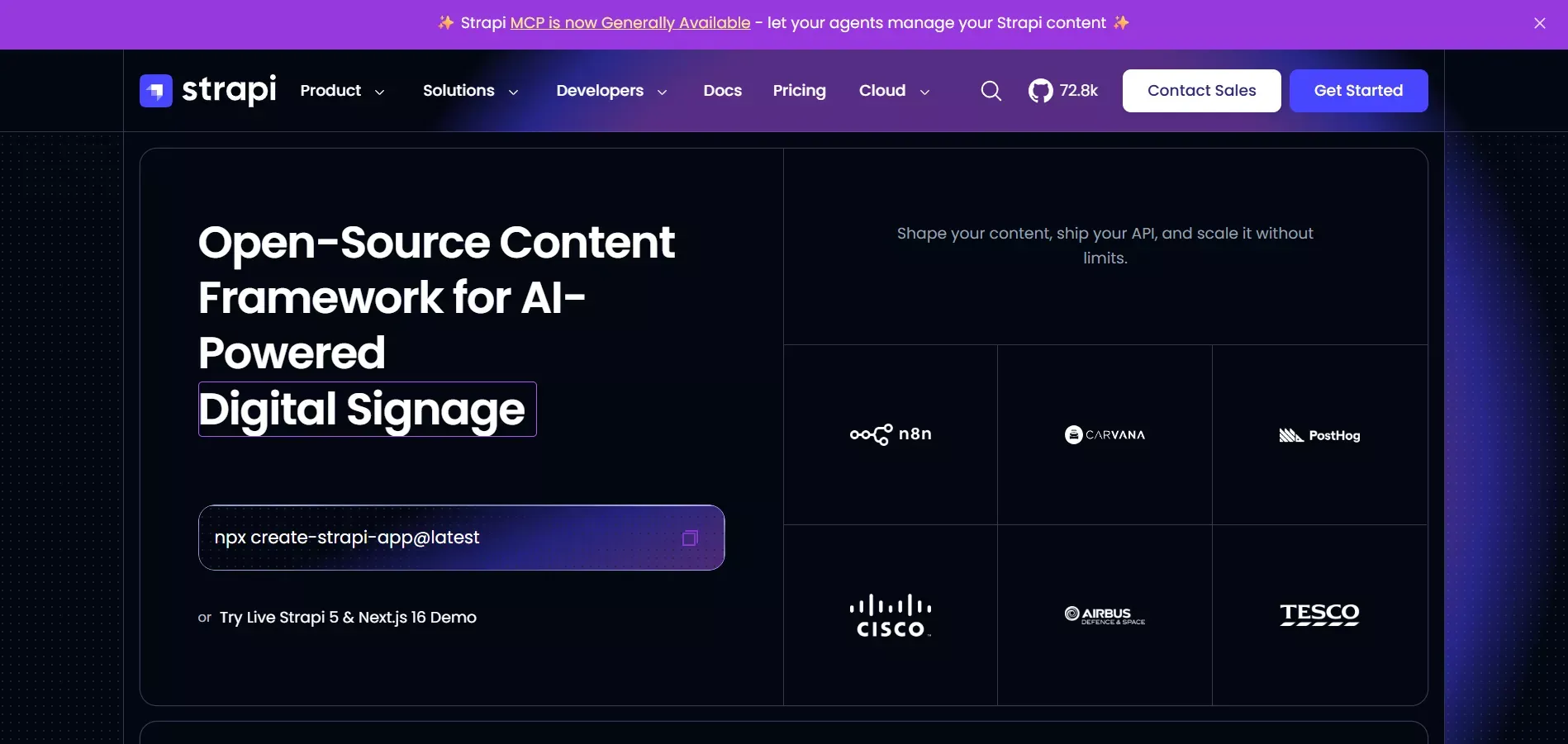Expand the Cloud menu chevron
1568x744 pixels.
924,92
